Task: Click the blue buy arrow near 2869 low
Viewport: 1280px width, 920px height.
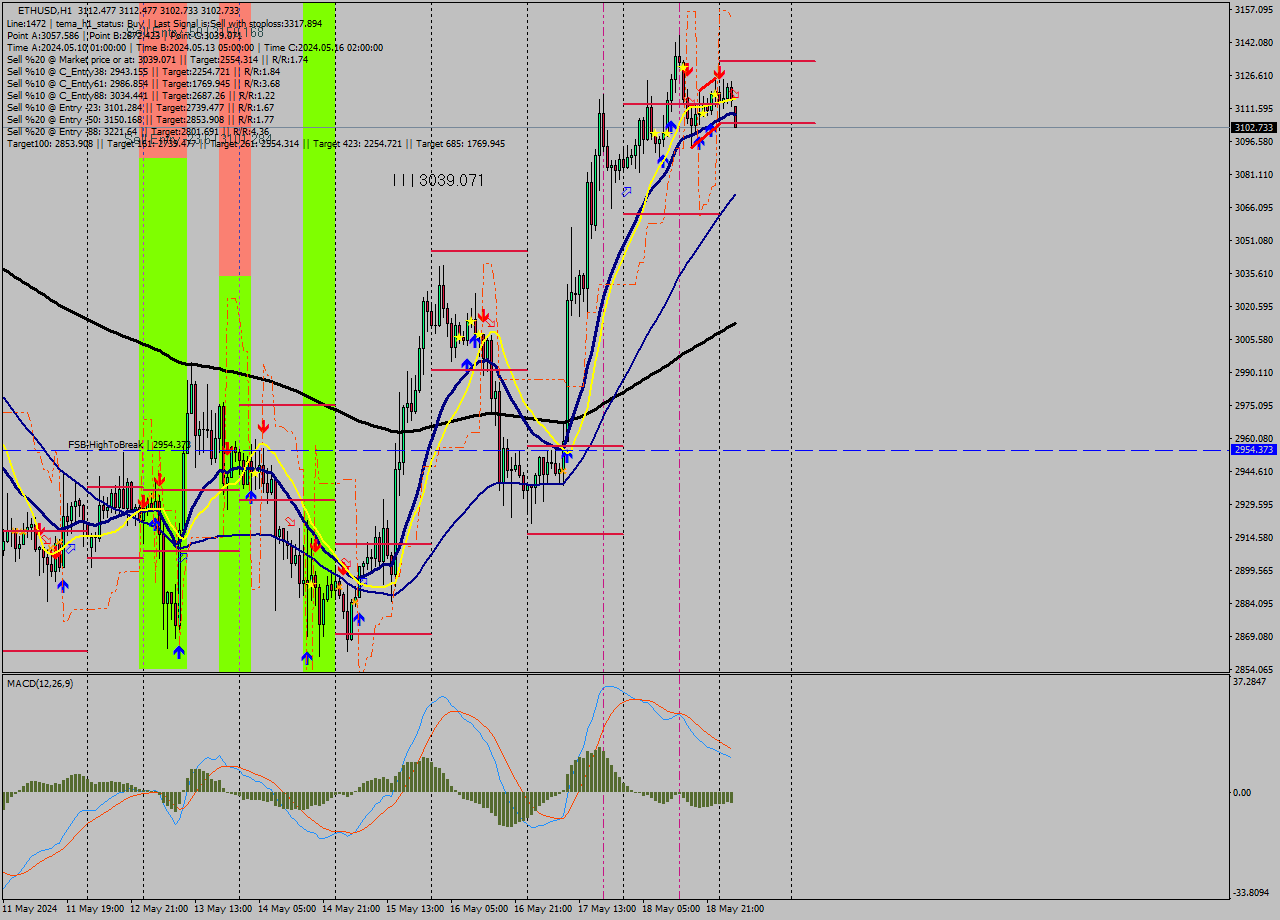Action: click(178, 652)
